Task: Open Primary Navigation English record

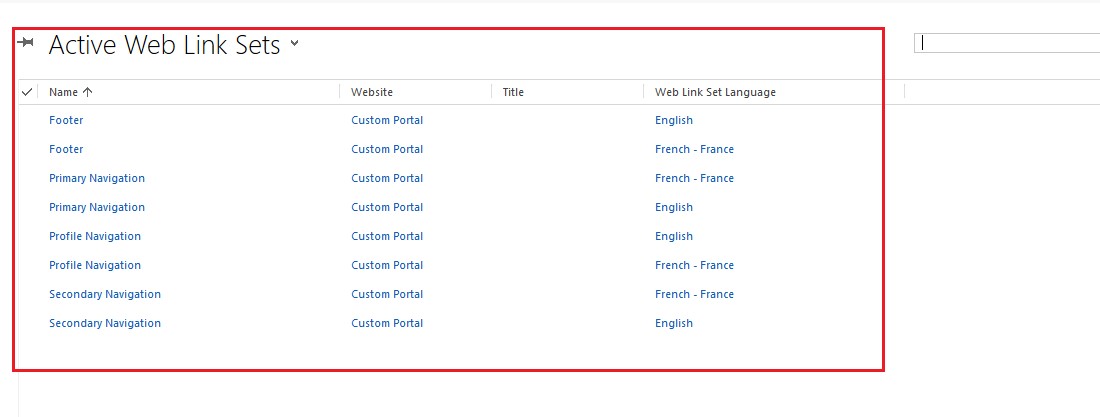Action: coord(97,207)
